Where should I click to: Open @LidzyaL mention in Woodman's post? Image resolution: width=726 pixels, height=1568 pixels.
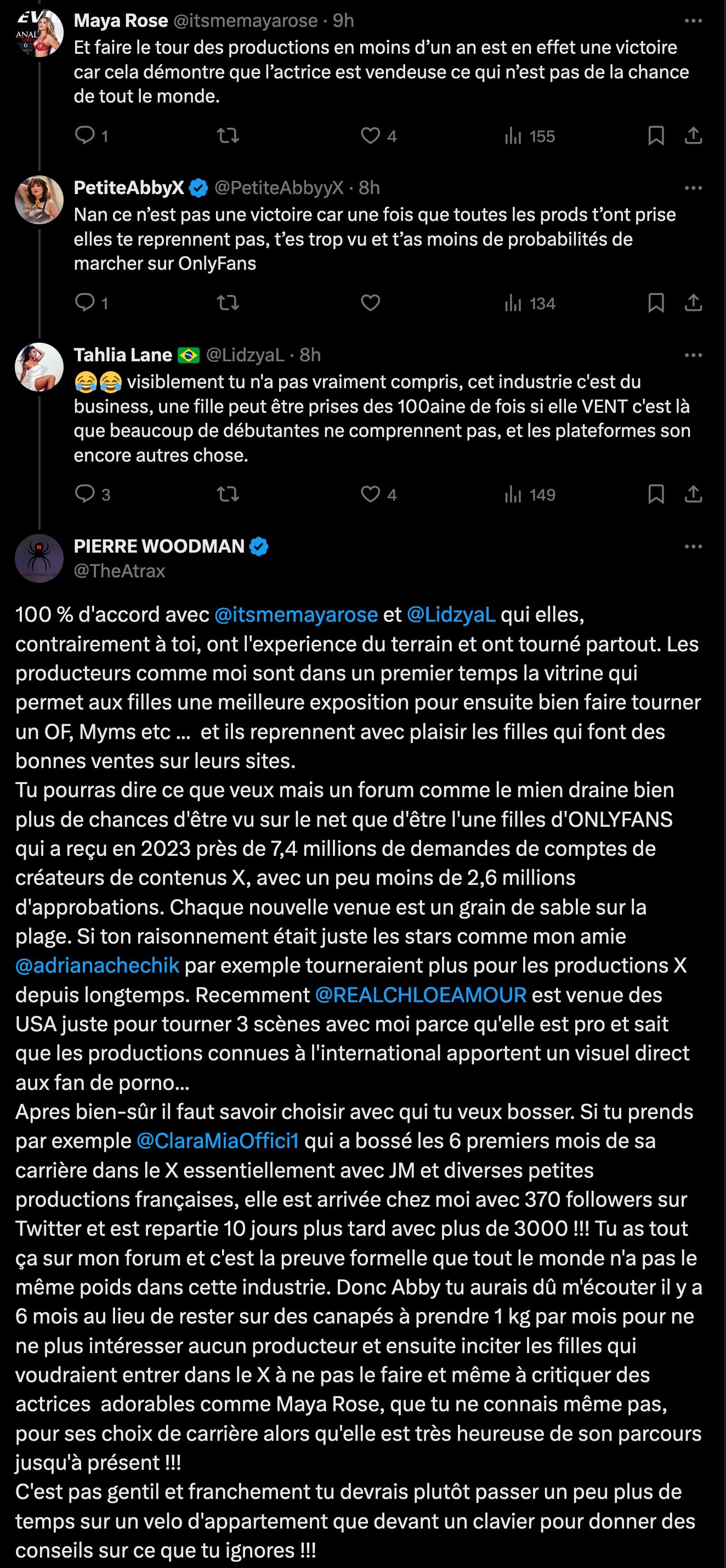[451, 615]
